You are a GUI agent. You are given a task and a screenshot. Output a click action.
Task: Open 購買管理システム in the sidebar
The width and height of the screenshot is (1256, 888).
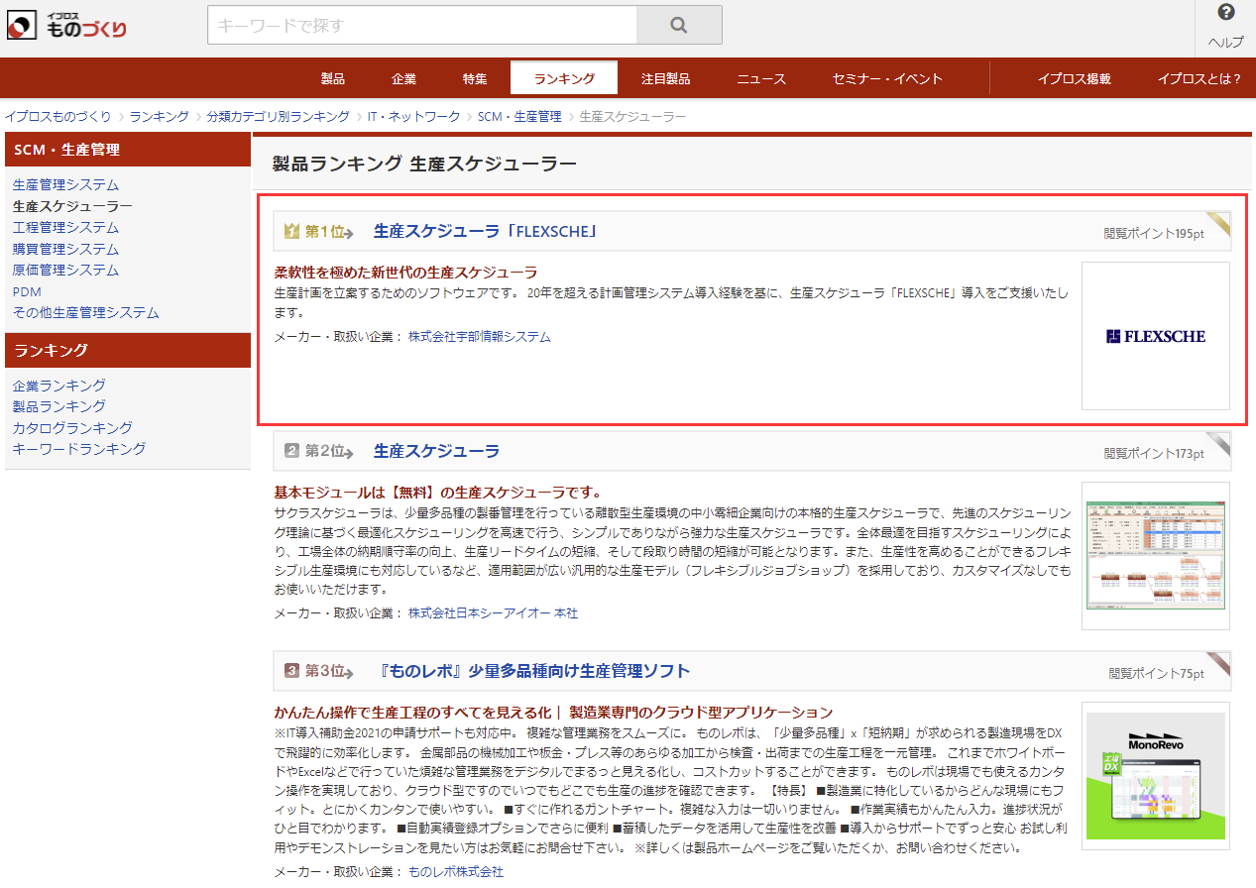coord(66,249)
